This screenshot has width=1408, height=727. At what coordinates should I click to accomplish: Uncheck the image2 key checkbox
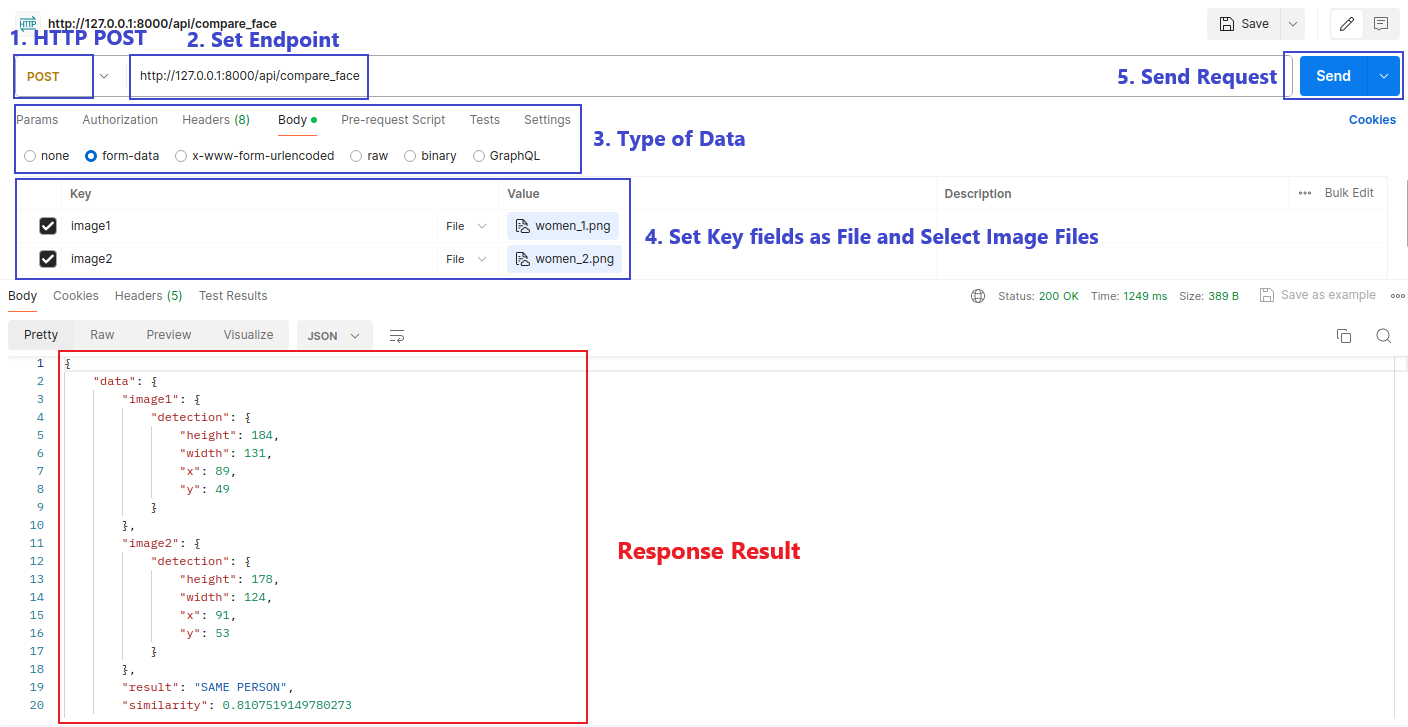point(48,259)
